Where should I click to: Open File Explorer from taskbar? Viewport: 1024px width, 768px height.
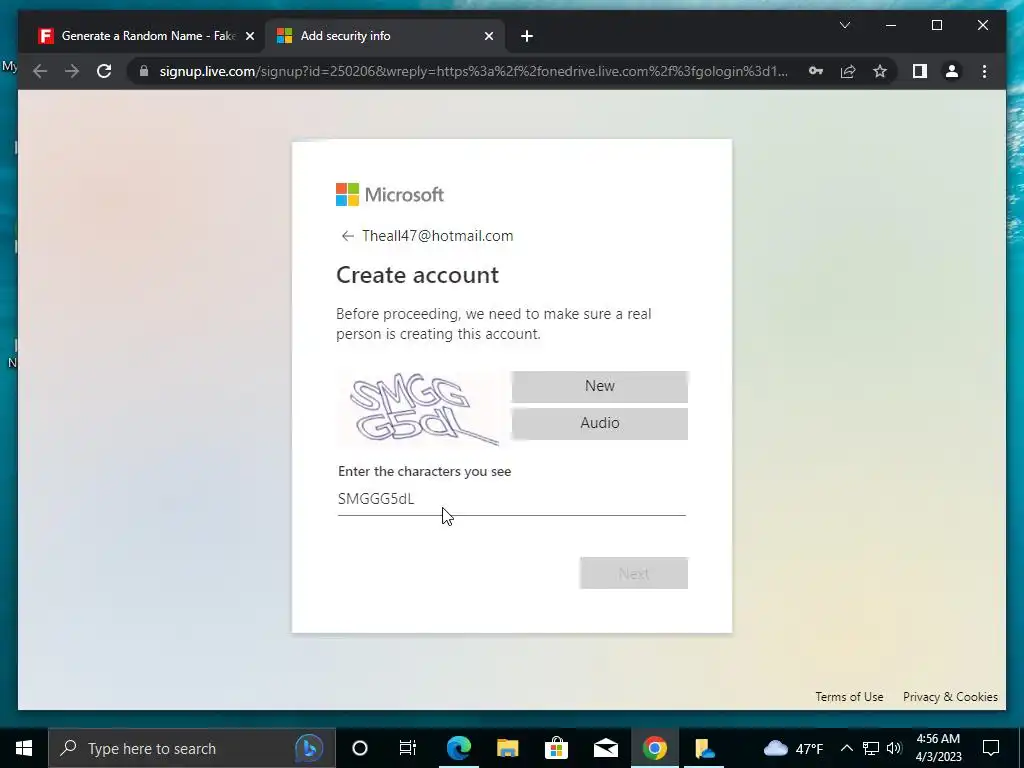(507, 748)
